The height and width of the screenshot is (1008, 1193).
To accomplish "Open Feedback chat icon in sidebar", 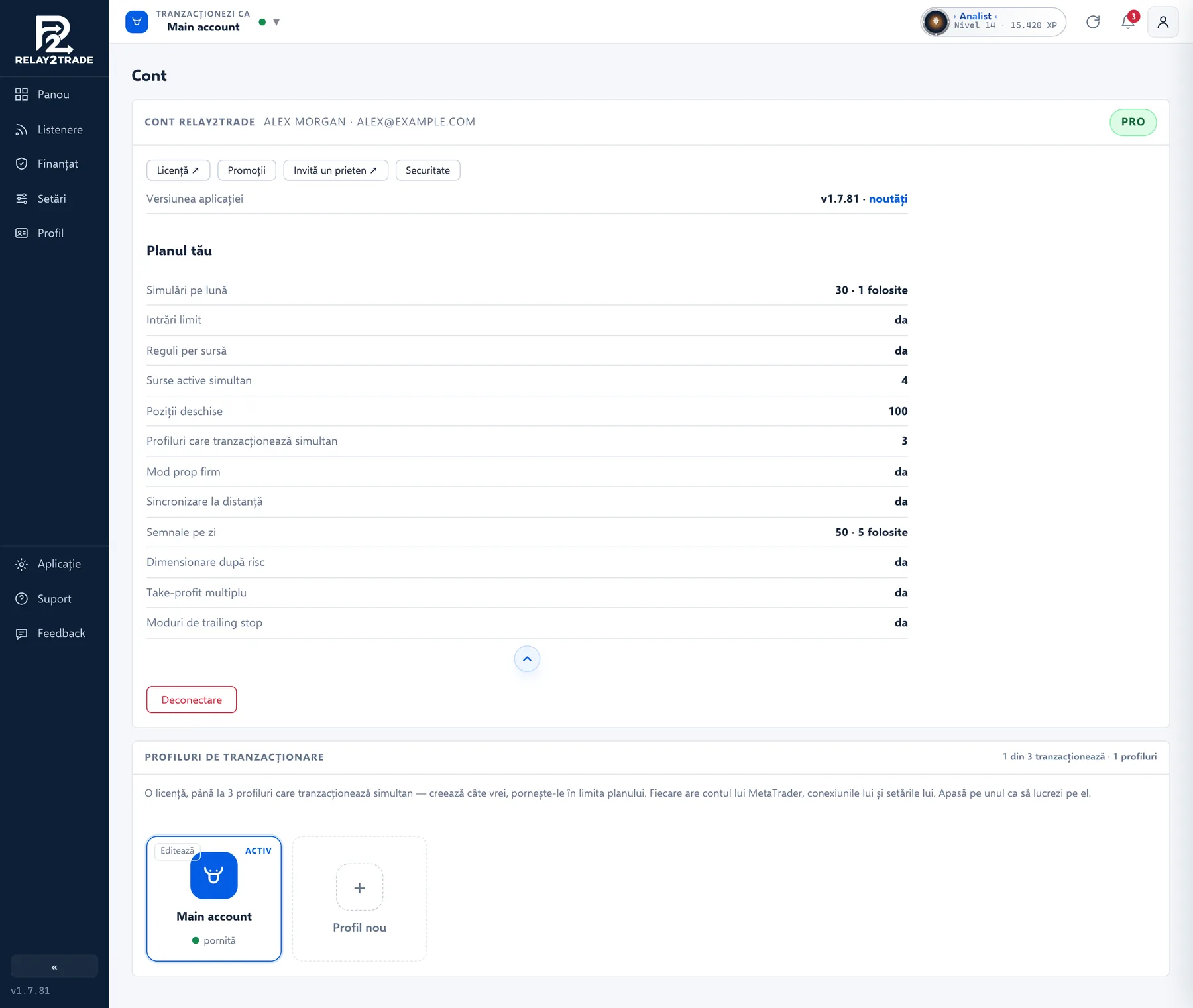I will point(22,634).
